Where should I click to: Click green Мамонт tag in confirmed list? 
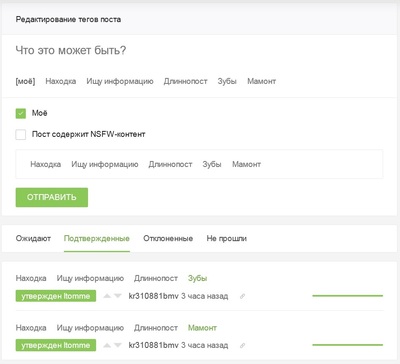coord(202,328)
